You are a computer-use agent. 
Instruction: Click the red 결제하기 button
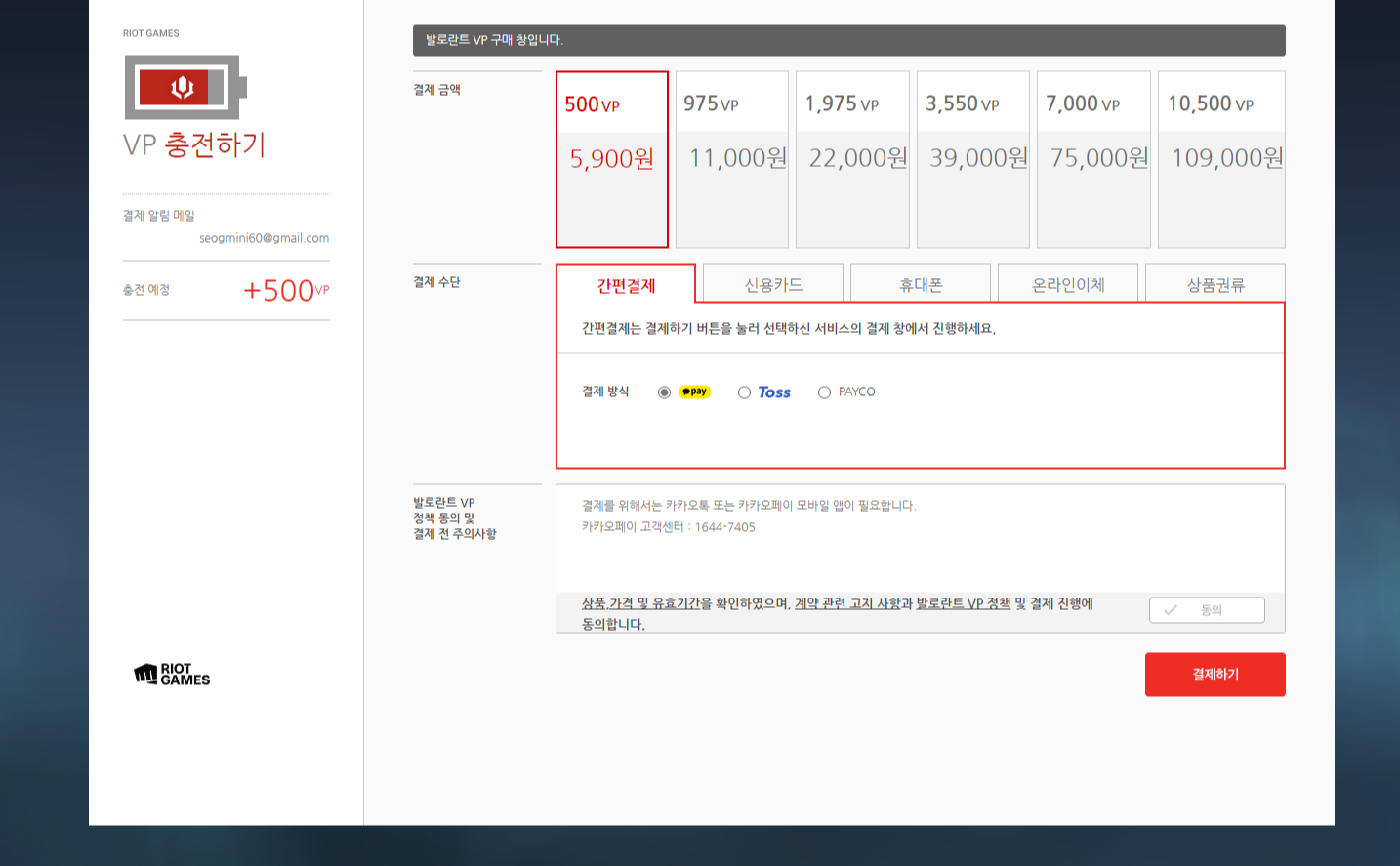pos(1215,675)
